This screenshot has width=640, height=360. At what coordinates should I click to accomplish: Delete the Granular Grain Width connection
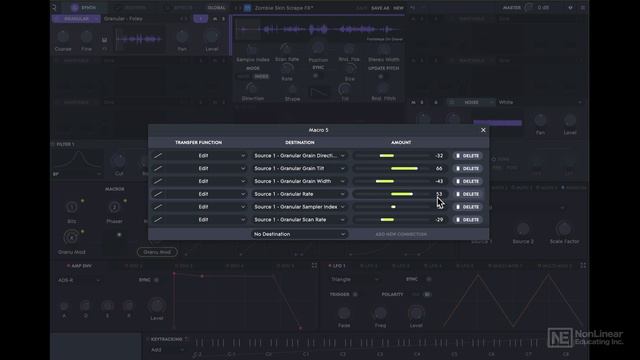point(467,181)
